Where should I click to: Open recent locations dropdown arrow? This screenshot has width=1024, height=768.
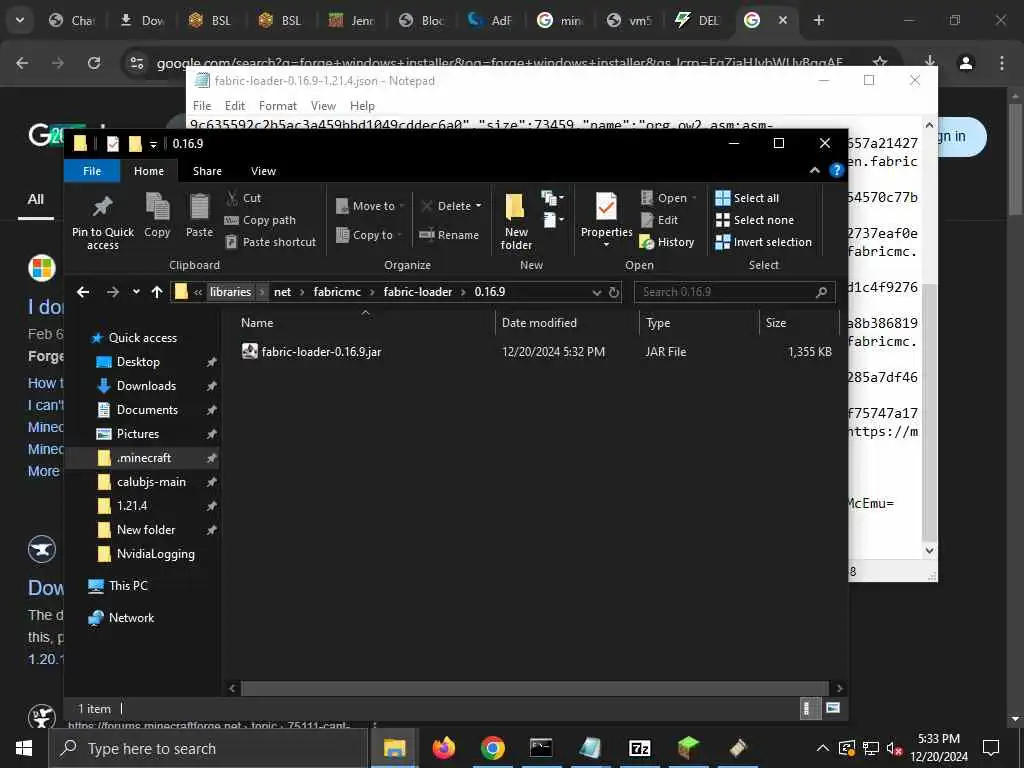136,292
